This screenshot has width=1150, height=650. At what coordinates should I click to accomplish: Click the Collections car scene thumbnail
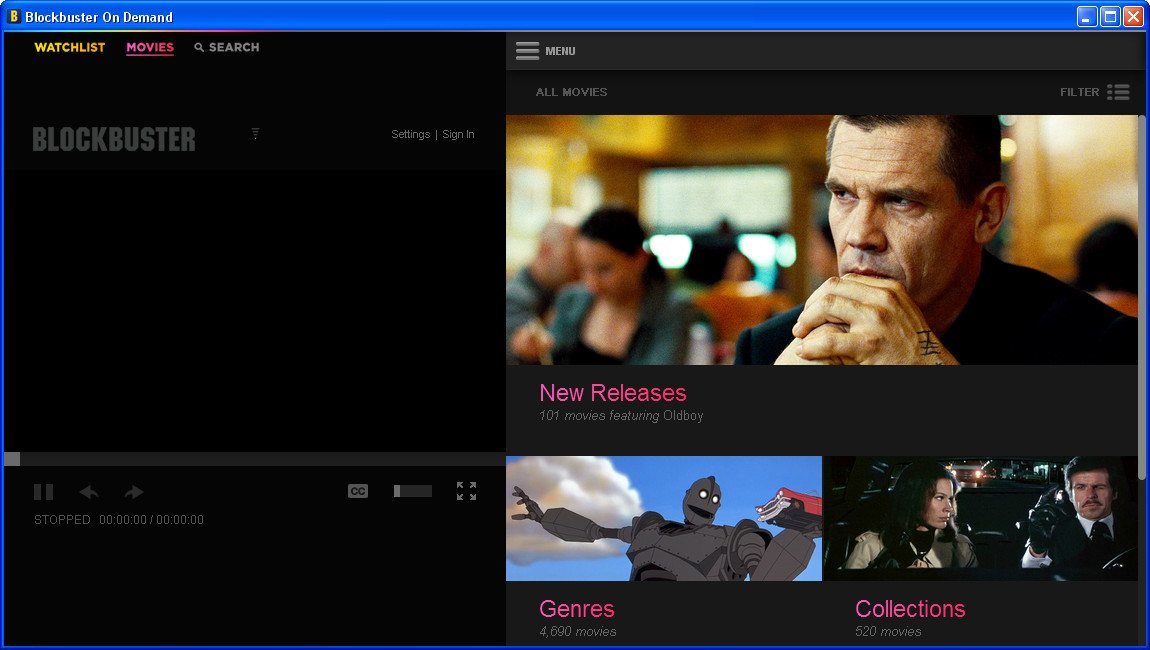point(981,519)
